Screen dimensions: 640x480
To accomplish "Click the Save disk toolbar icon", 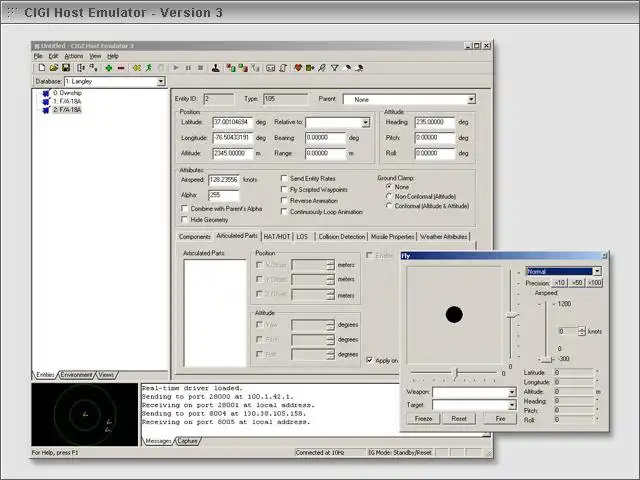I will [67, 68].
